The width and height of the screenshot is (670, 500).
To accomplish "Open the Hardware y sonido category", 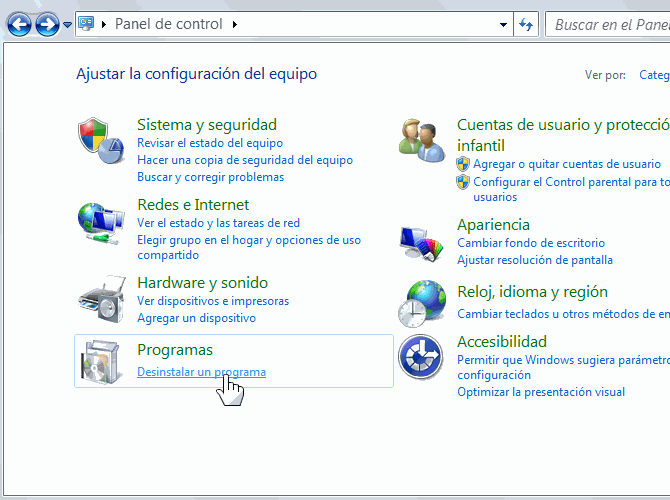I will [203, 283].
